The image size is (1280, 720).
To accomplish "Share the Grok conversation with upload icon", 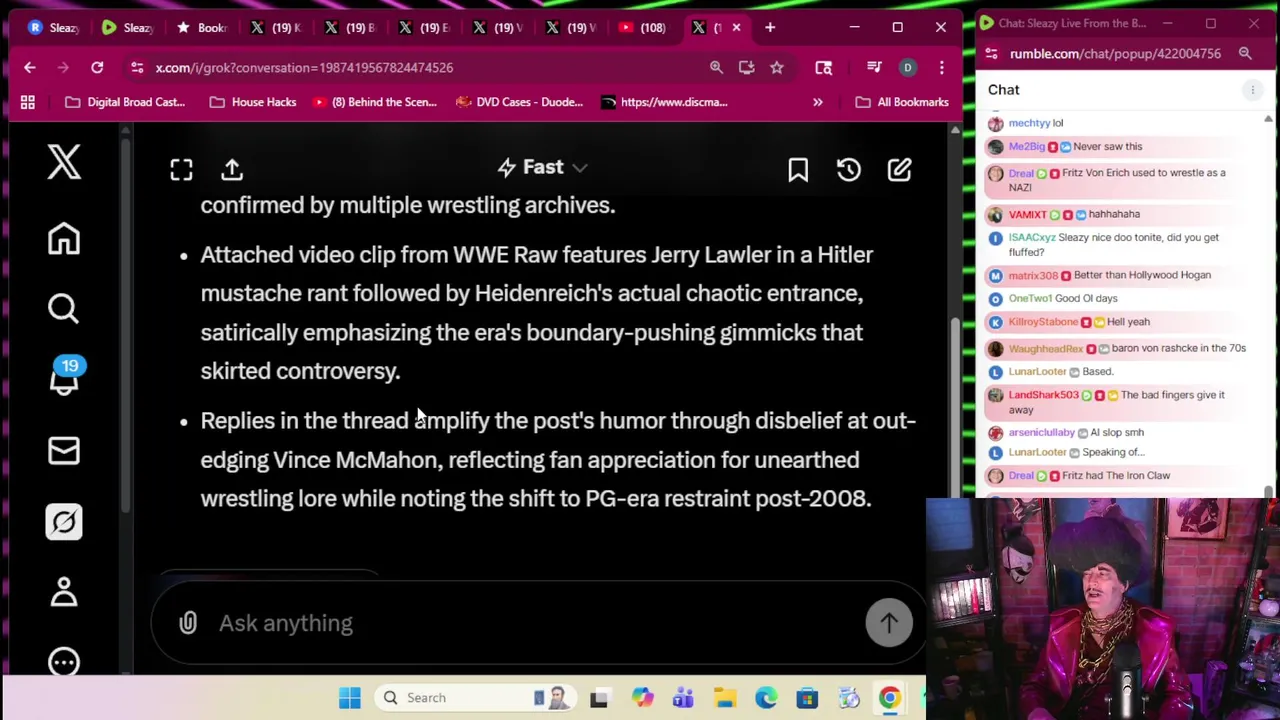I will (x=232, y=170).
